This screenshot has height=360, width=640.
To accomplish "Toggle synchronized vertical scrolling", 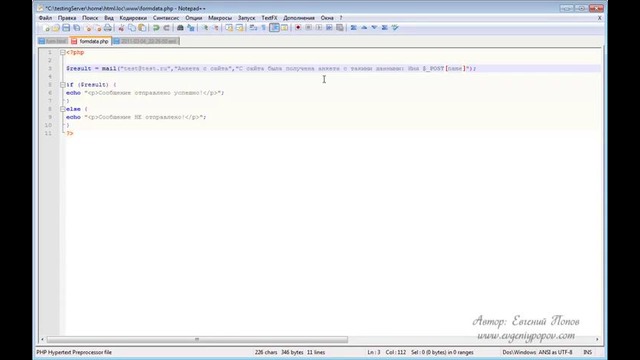I will [x=229, y=28].
